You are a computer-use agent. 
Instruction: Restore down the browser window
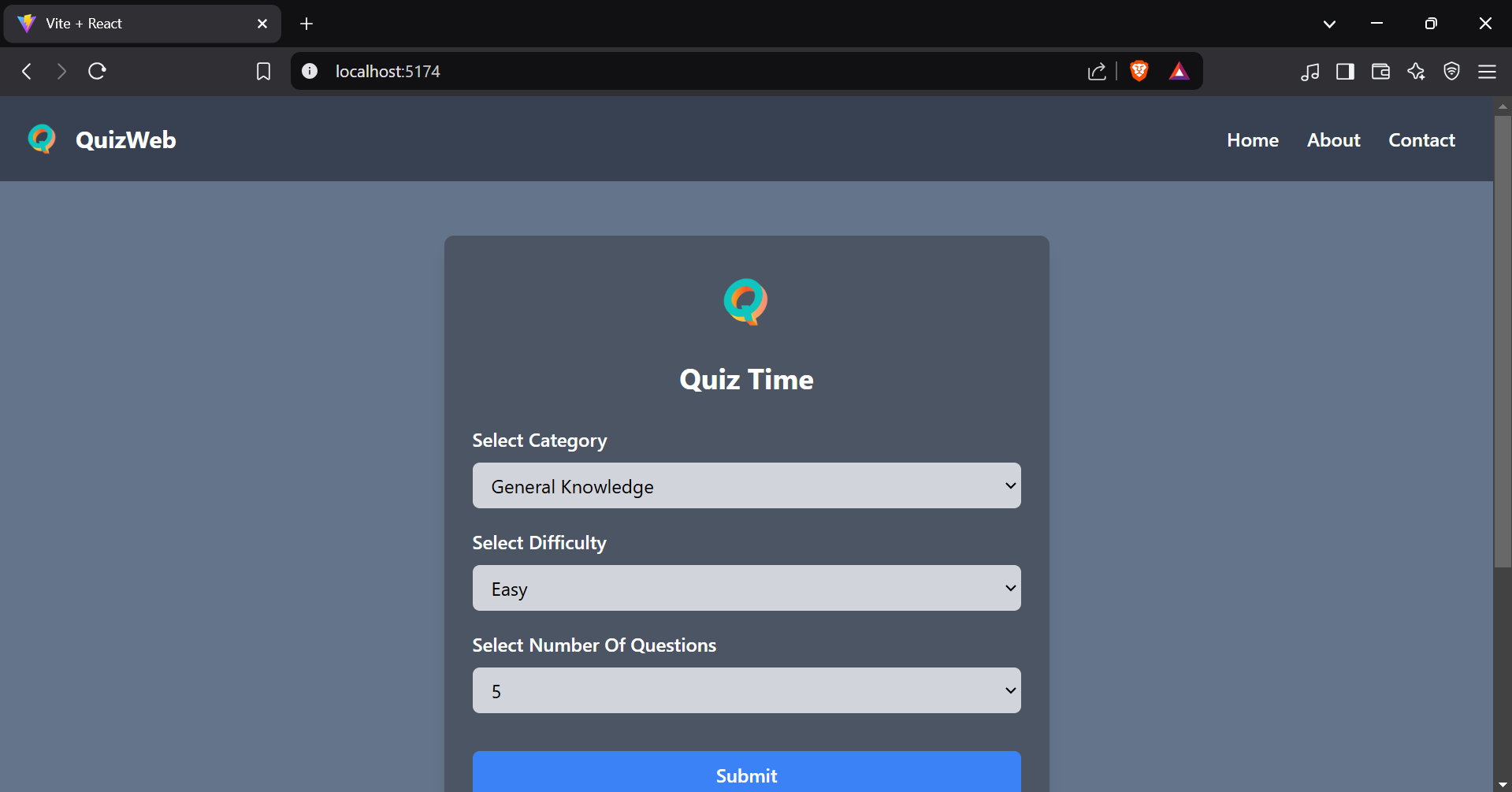(1431, 24)
